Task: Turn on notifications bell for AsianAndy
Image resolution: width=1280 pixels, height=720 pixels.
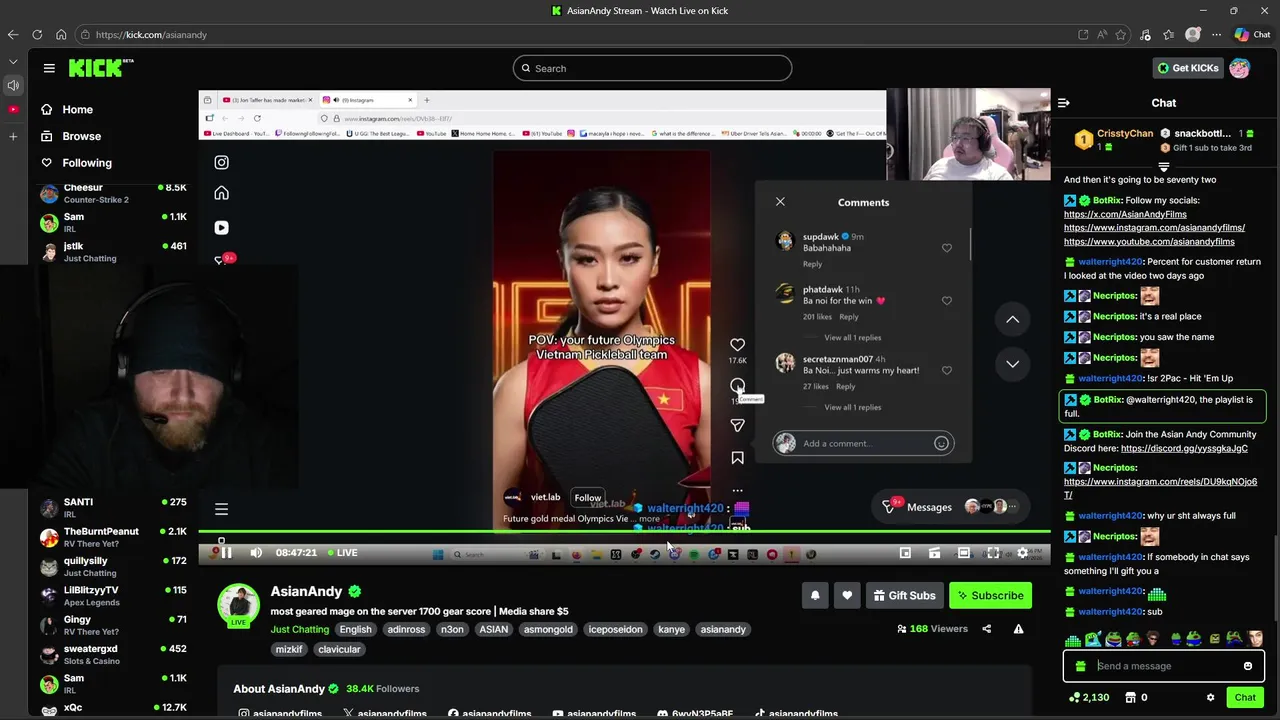Action: 815,595
